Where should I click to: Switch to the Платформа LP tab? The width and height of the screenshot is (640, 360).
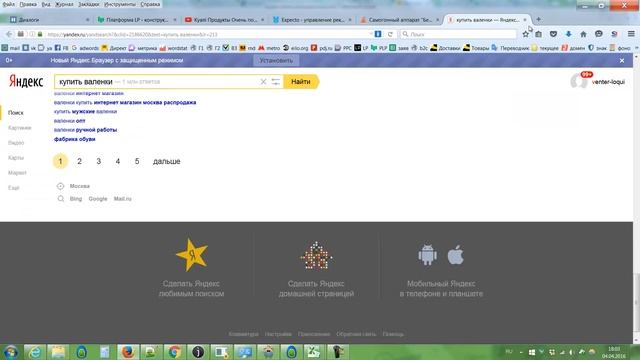(137, 20)
